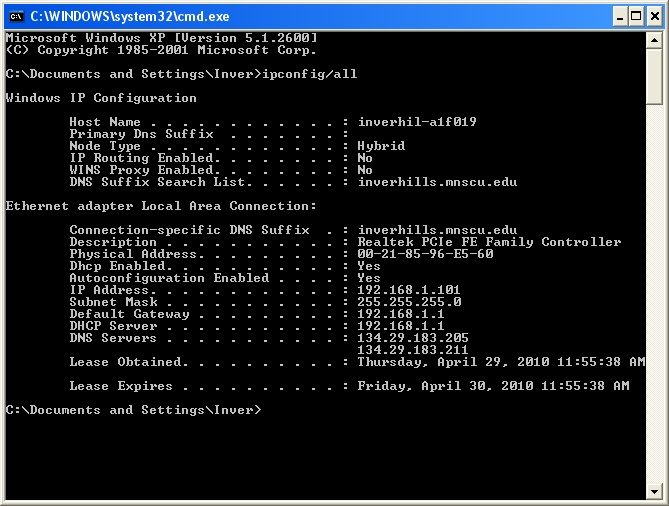
Task: Click the second DNS server 134.29.183.211
Action: (x=413, y=350)
